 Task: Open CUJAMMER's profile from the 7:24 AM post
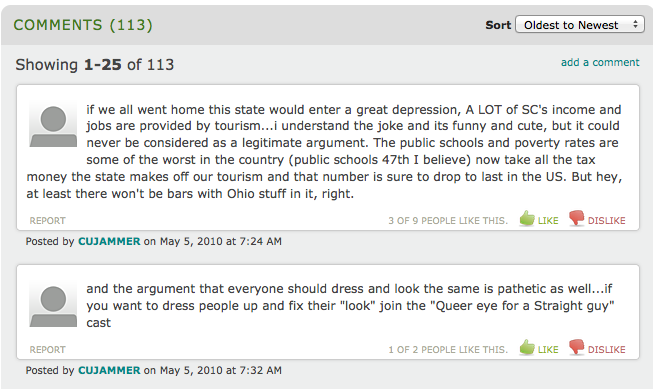pyautogui.click(x=109, y=241)
